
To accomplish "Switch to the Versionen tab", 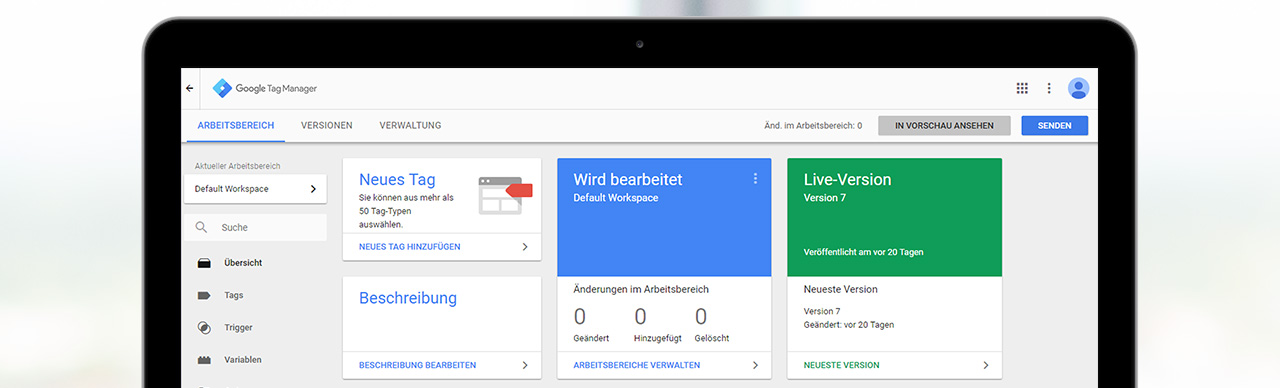I will pyautogui.click(x=327, y=125).
